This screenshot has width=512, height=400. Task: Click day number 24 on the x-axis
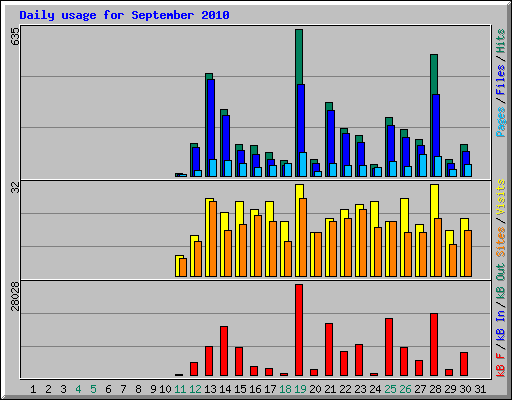(375, 389)
